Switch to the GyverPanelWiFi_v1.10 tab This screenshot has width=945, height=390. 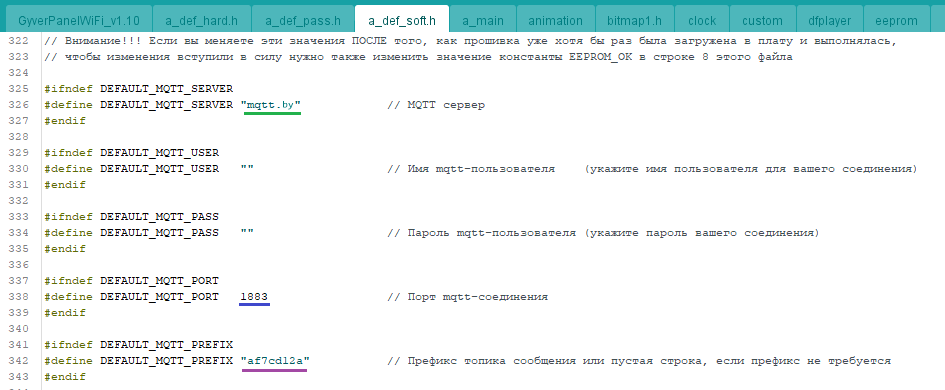[x=79, y=20]
